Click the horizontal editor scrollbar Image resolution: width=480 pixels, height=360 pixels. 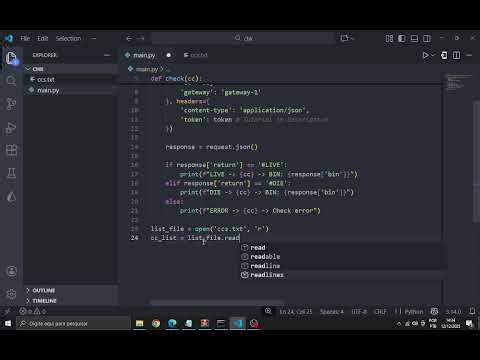217,303
